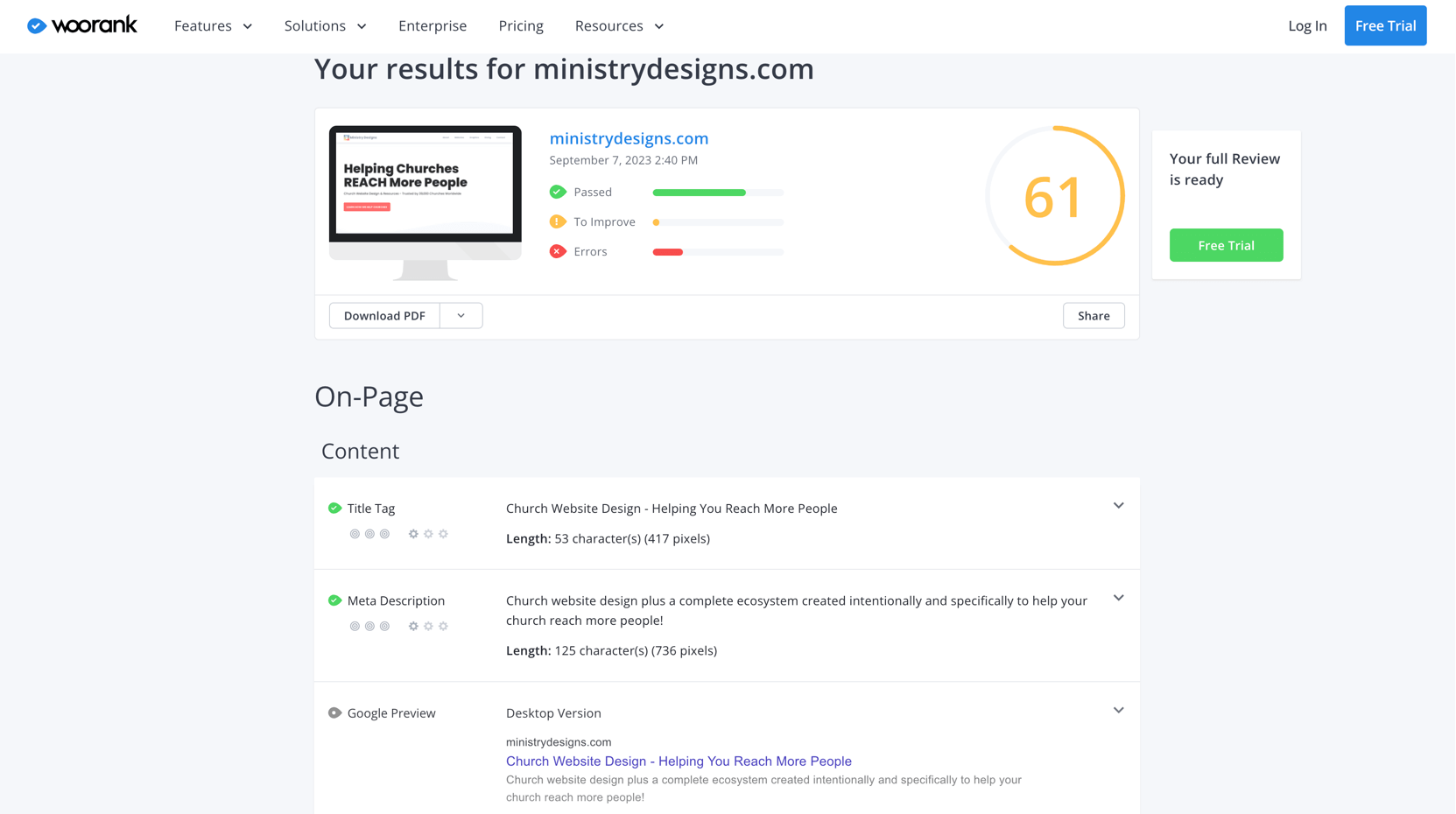This screenshot has height=814, width=1456.
Task: Click the Meta Description difficulty gear icons
Action: coord(428,627)
